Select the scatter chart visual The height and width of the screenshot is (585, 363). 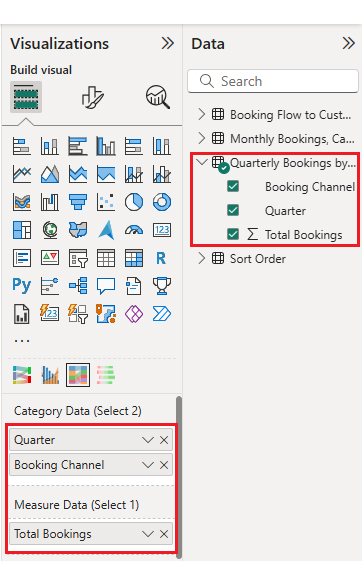coord(106,202)
